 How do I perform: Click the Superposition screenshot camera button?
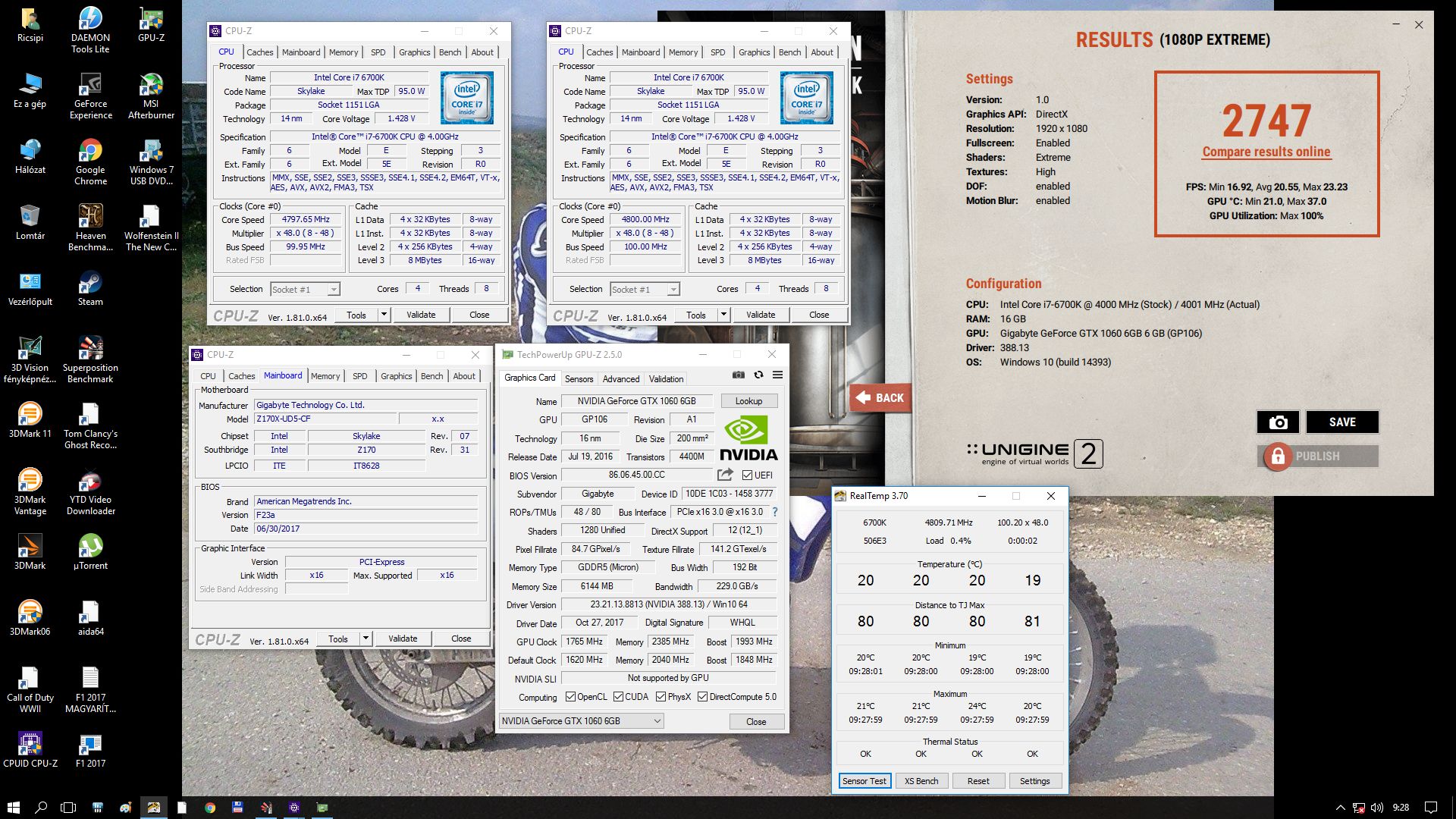[x=1278, y=422]
